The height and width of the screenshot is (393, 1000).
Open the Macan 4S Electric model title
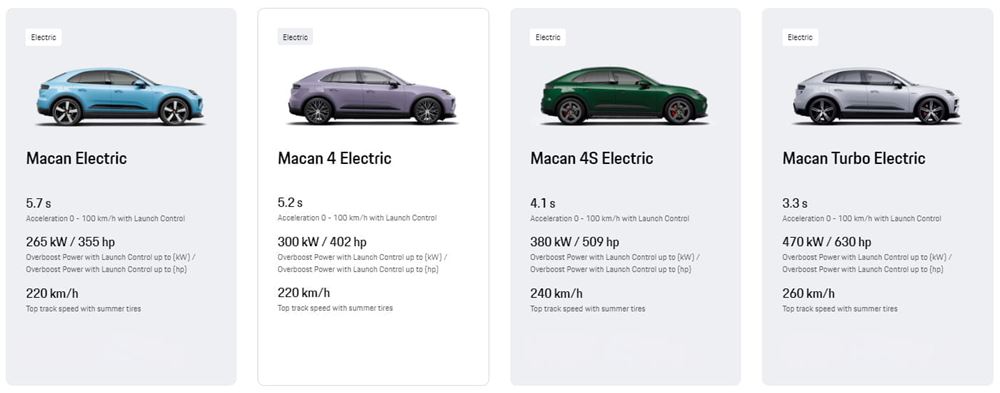[592, 158]
